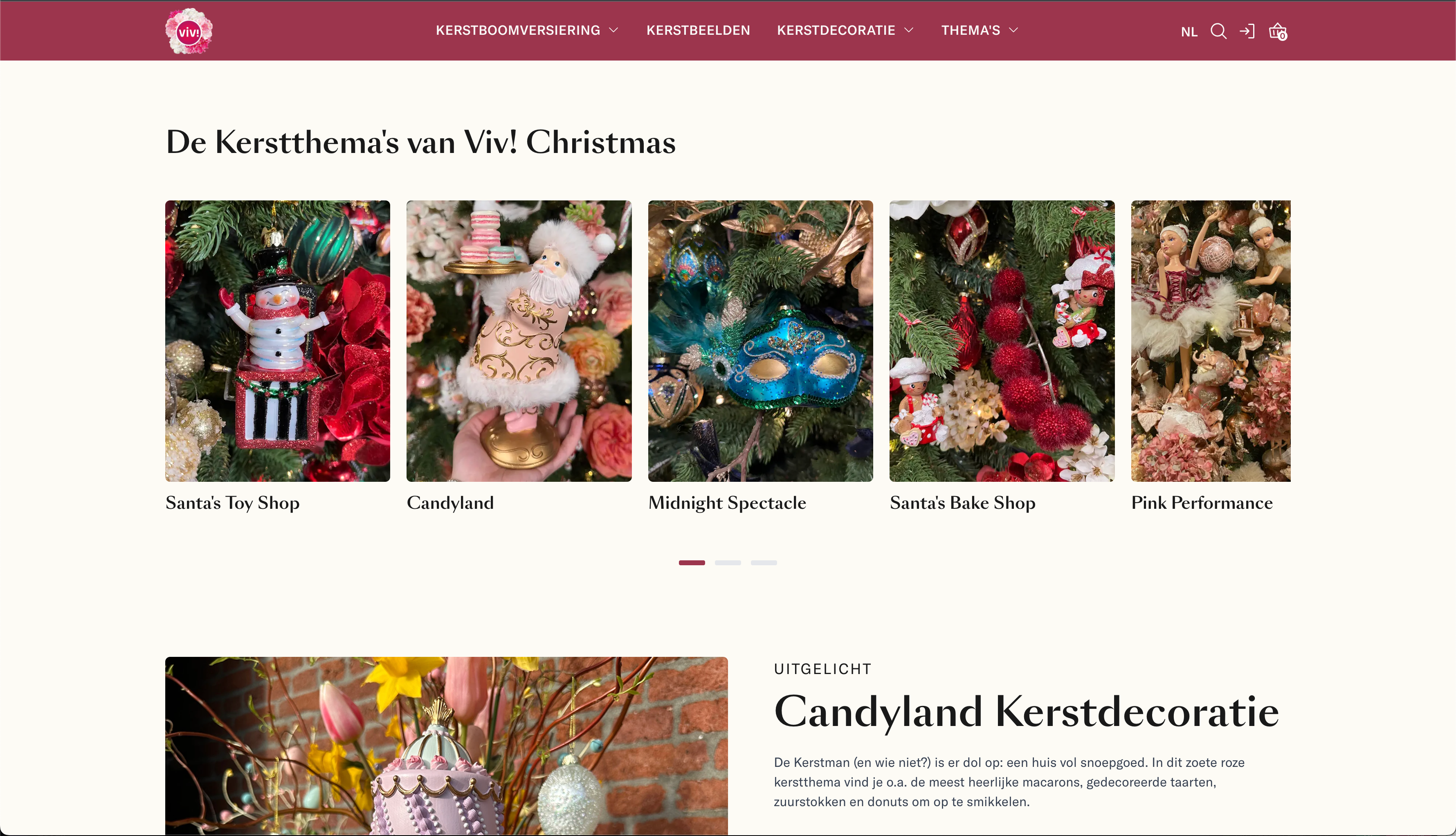Expand the Kerstdecoratie dropdown
The width and height of the screenshot is (1456, 836).
[845, 30]
